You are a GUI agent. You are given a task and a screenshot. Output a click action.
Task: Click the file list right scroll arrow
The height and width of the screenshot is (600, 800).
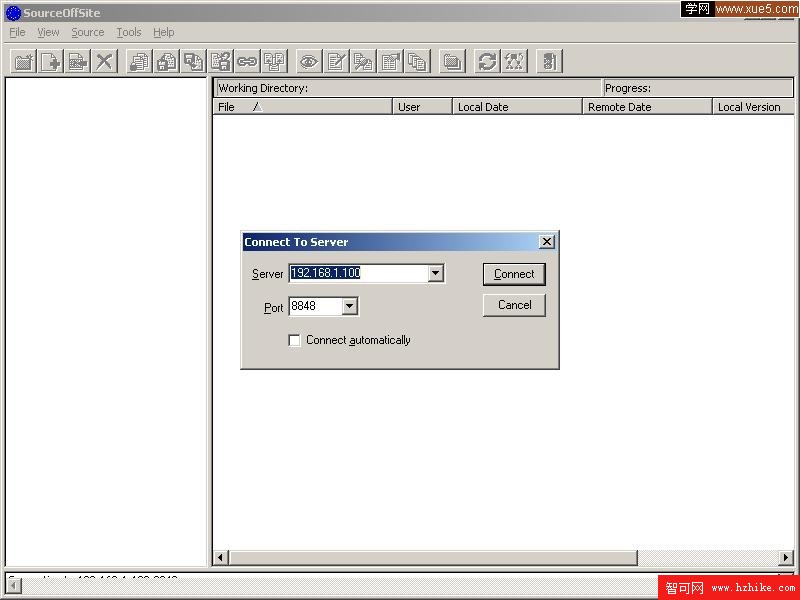click(786, 558)
